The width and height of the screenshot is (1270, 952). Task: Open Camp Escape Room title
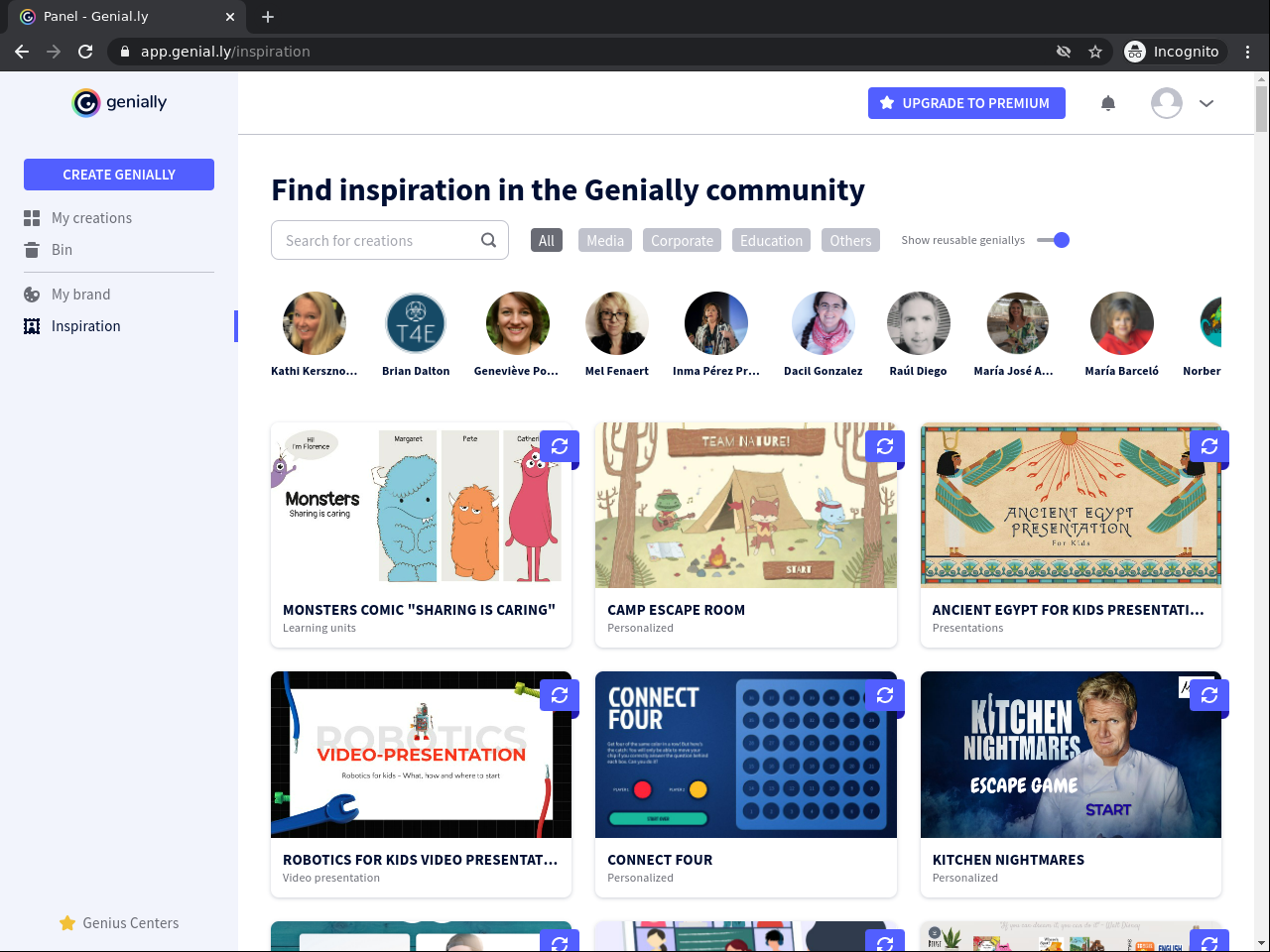coord(676,610)
